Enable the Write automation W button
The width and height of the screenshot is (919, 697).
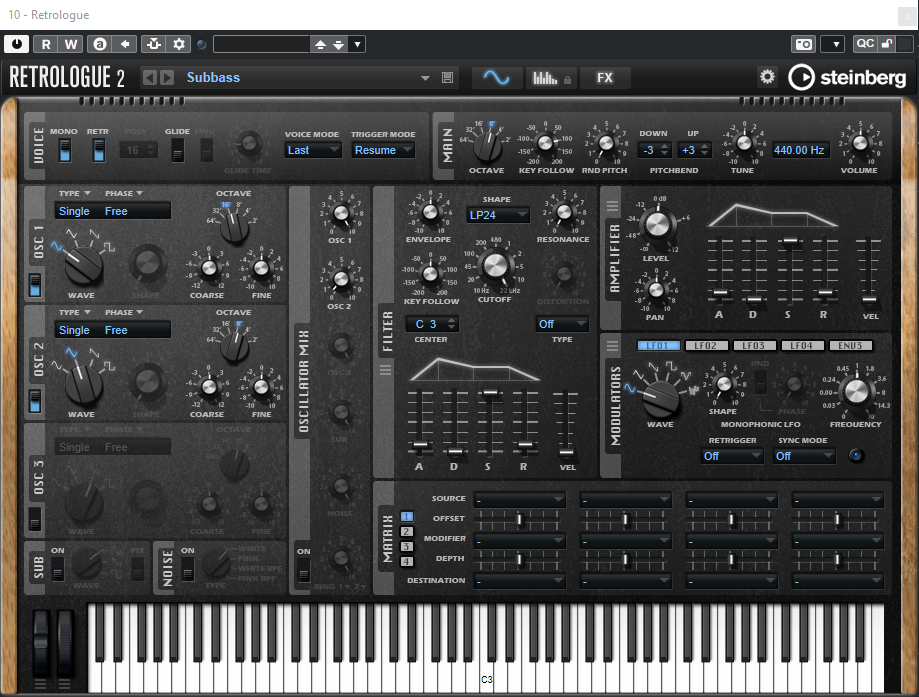pos(71,44)
